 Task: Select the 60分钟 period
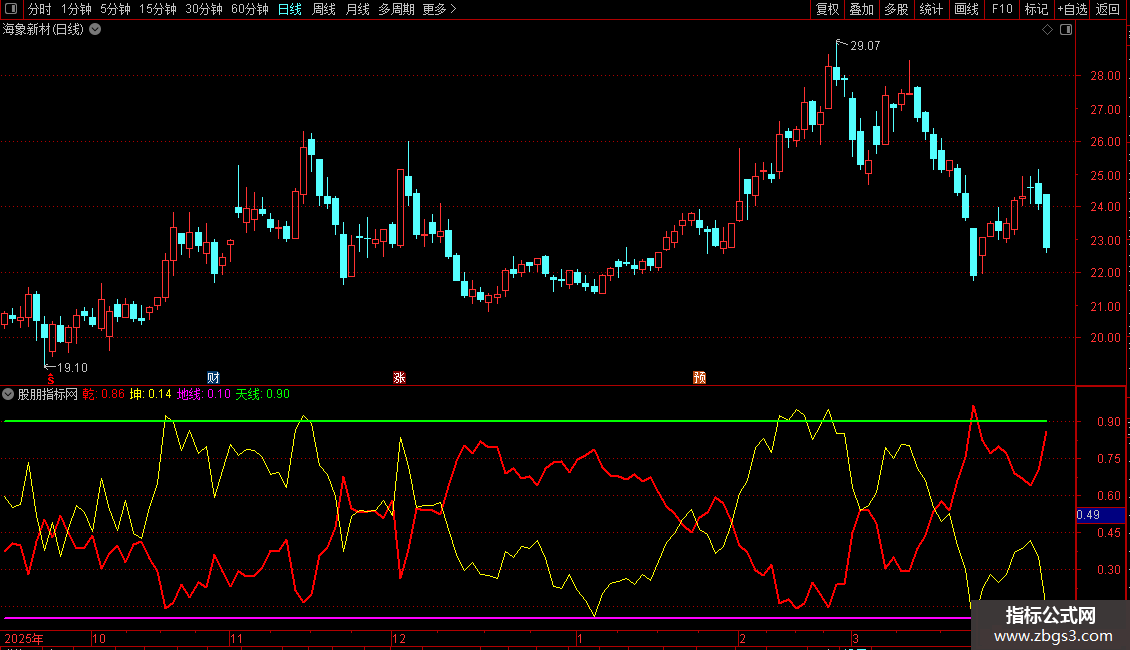coord(250,9)
